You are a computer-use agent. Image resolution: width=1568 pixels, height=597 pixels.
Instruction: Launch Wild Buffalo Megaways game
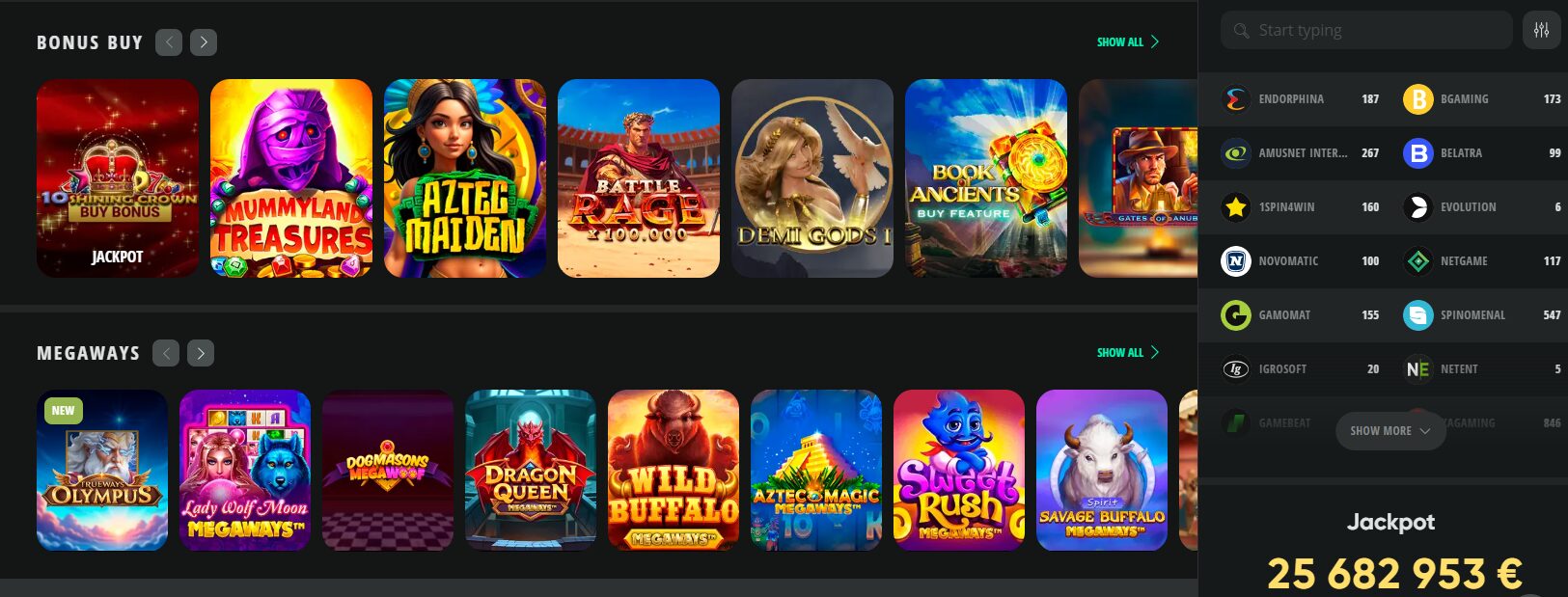click(x=674, y=471)
